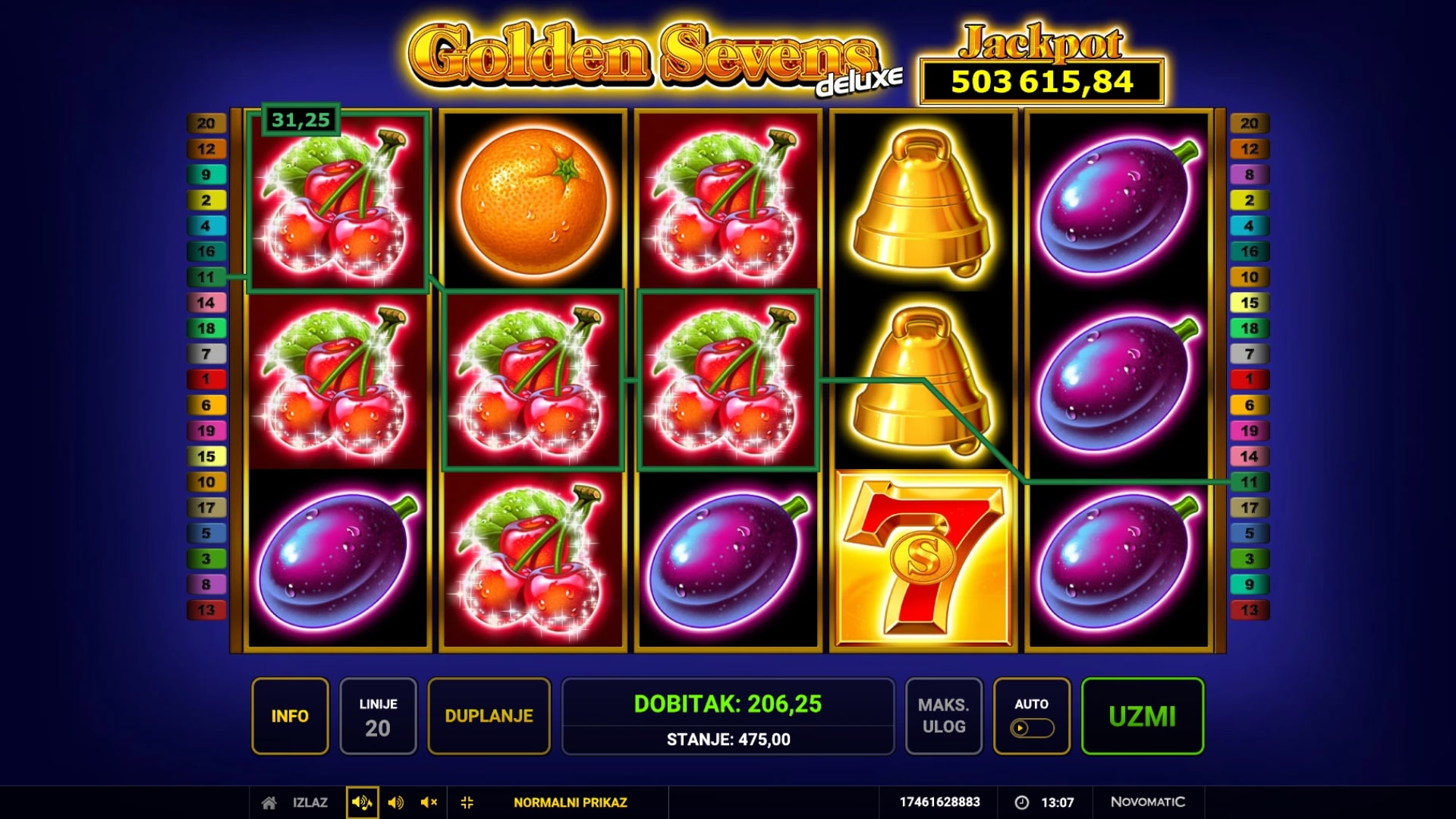
Task: Select the medium volume speaker icon
Action: [395, 802]
